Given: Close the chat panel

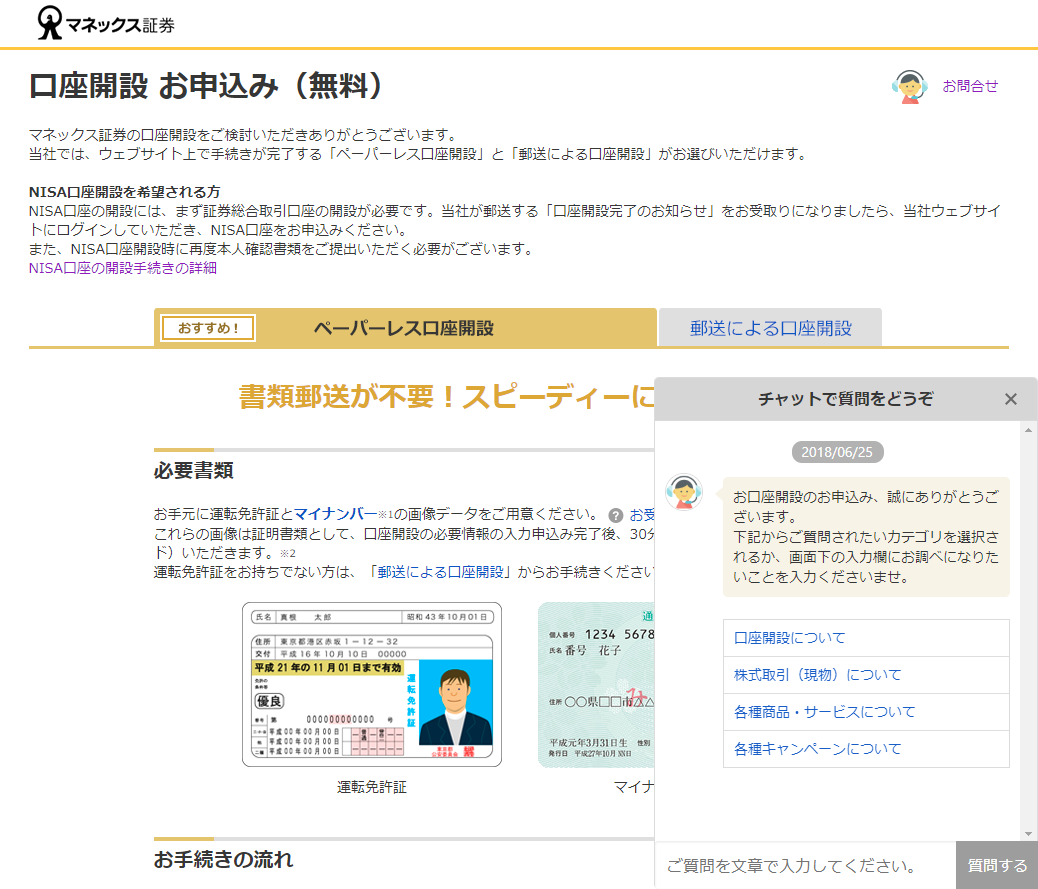Looking at the screenshot, I should 1010,399.
